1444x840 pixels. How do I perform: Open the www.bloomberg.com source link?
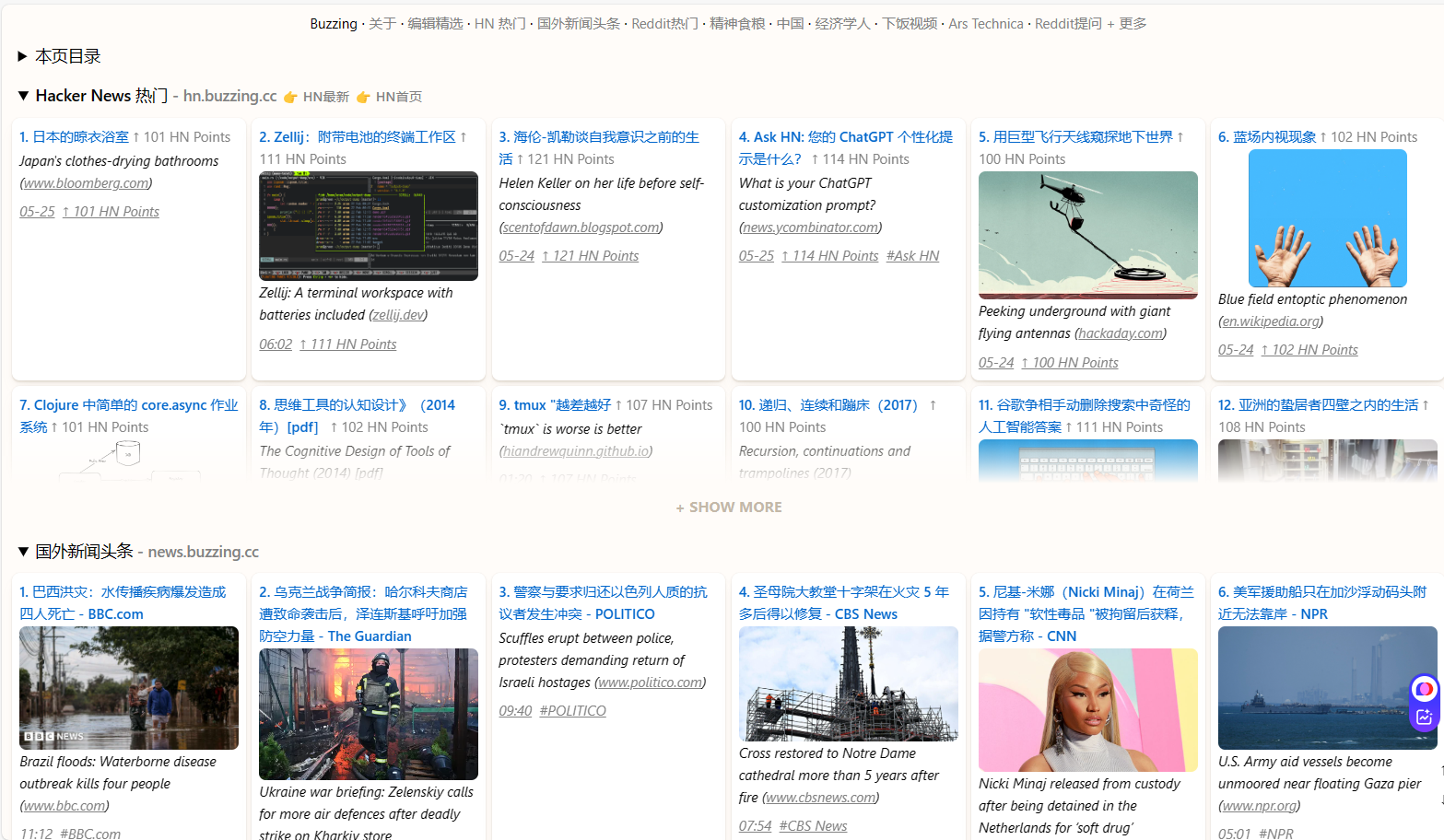click(87, 183)
